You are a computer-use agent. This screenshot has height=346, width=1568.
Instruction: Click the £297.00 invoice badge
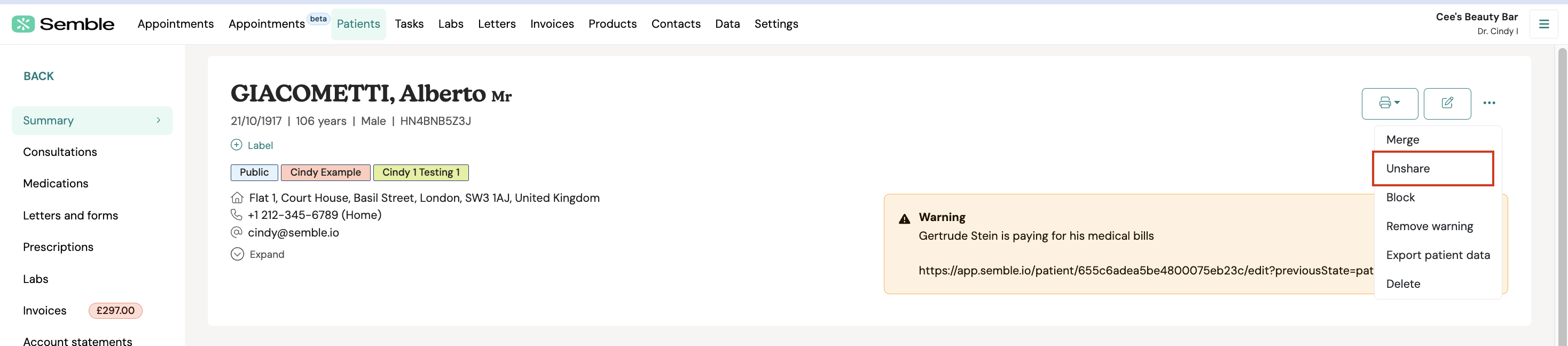[x=116, y=311]
